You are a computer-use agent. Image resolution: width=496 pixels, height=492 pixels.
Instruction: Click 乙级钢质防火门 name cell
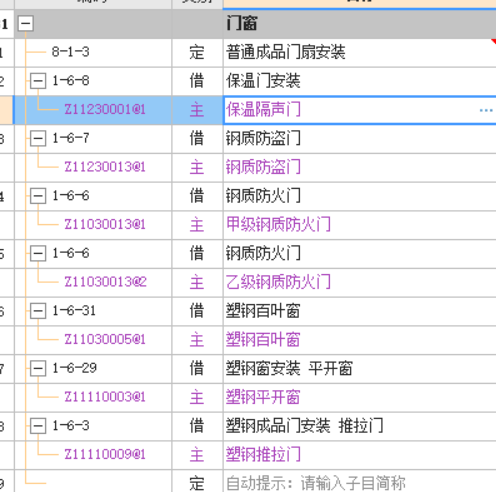click(359, 282)
